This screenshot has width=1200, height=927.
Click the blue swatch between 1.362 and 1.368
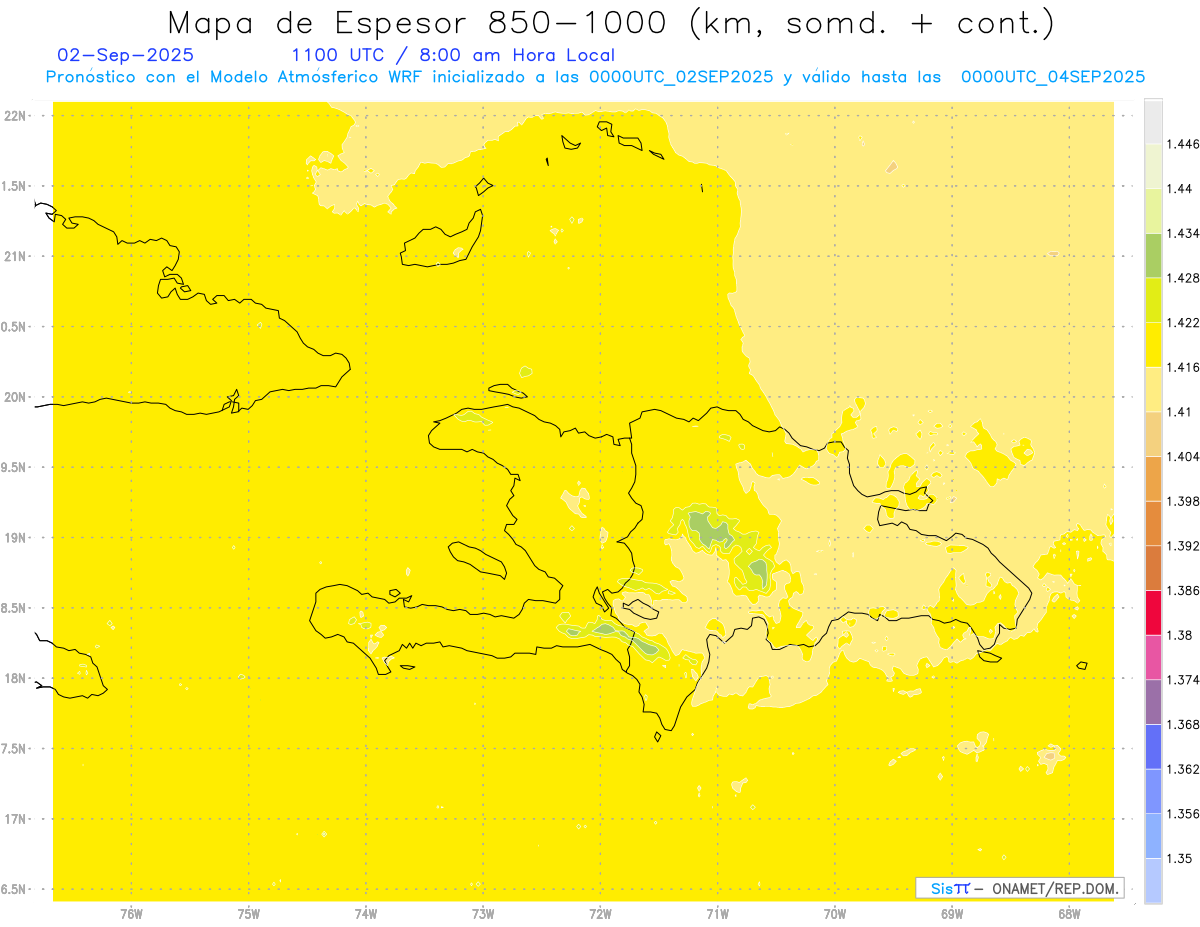(x=1153, y=746)
